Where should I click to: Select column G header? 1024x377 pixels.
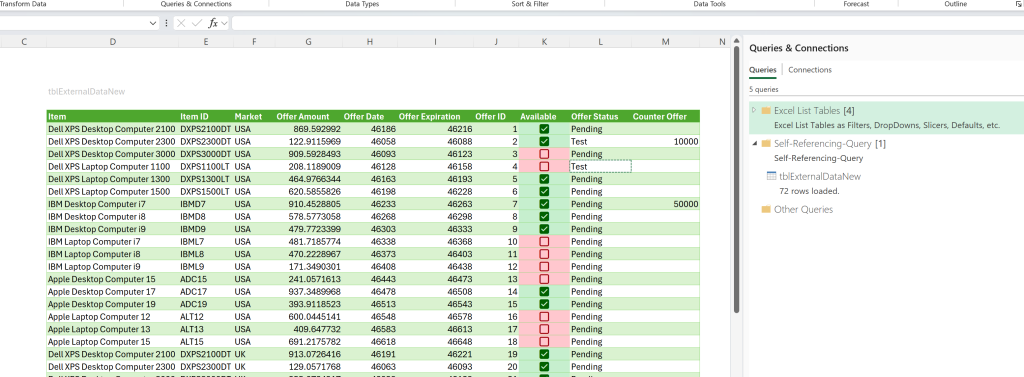click(x=308, y=42)
